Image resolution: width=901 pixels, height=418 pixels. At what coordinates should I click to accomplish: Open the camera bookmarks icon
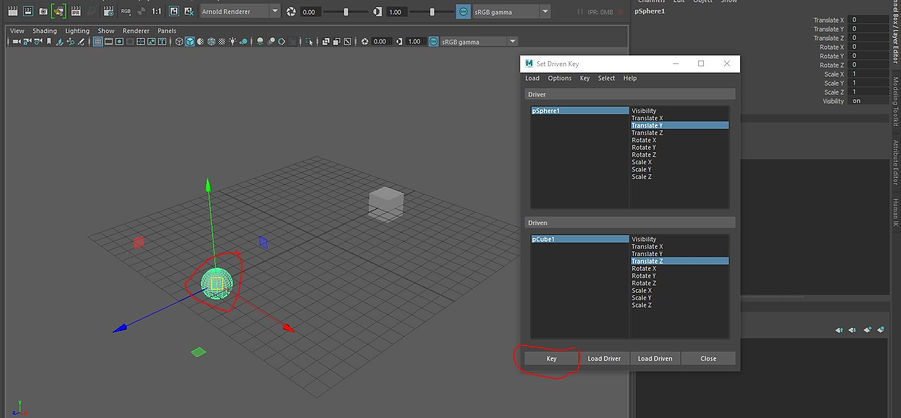point(49,41)
